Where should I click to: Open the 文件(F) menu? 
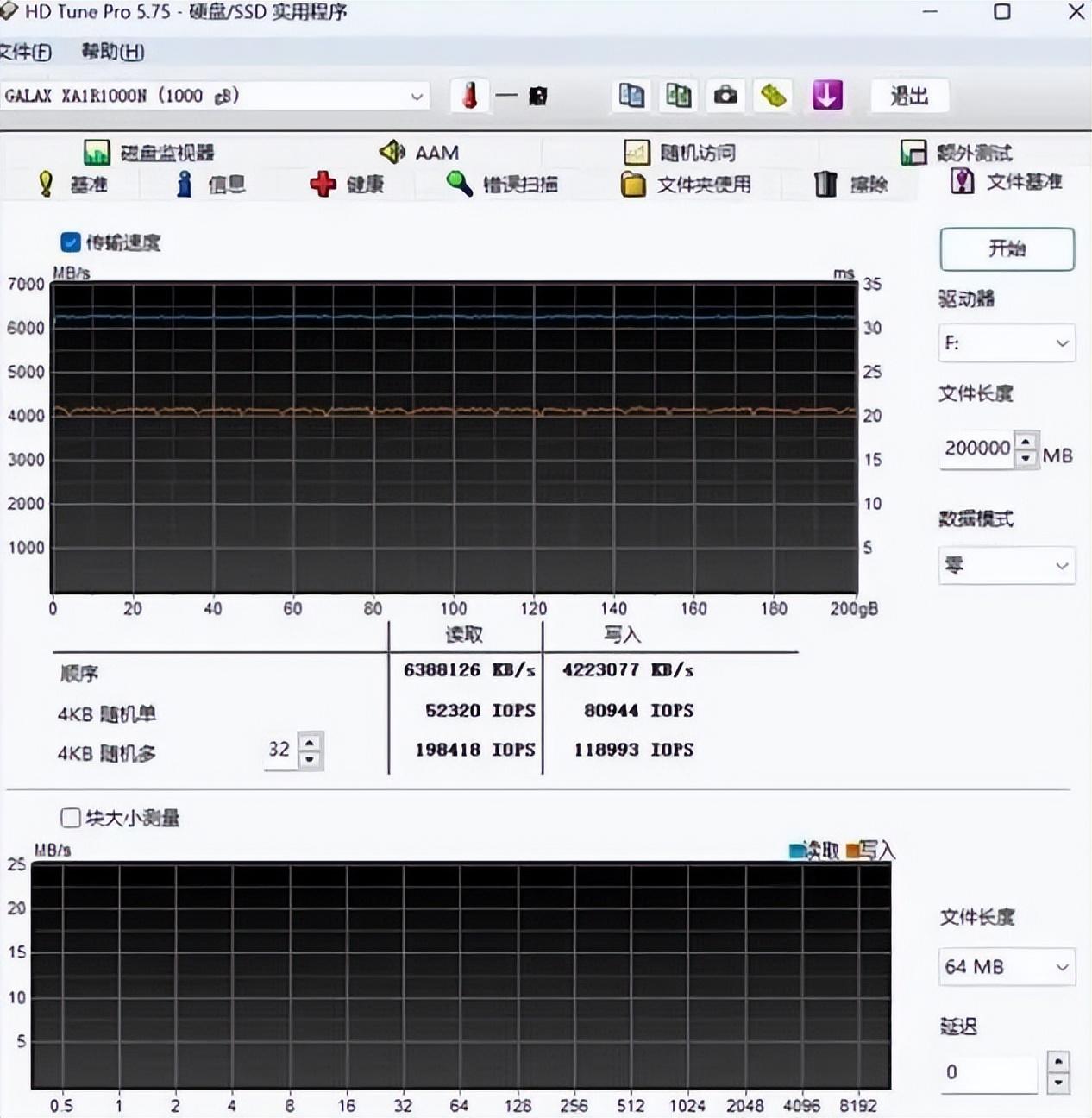(26, 52)
